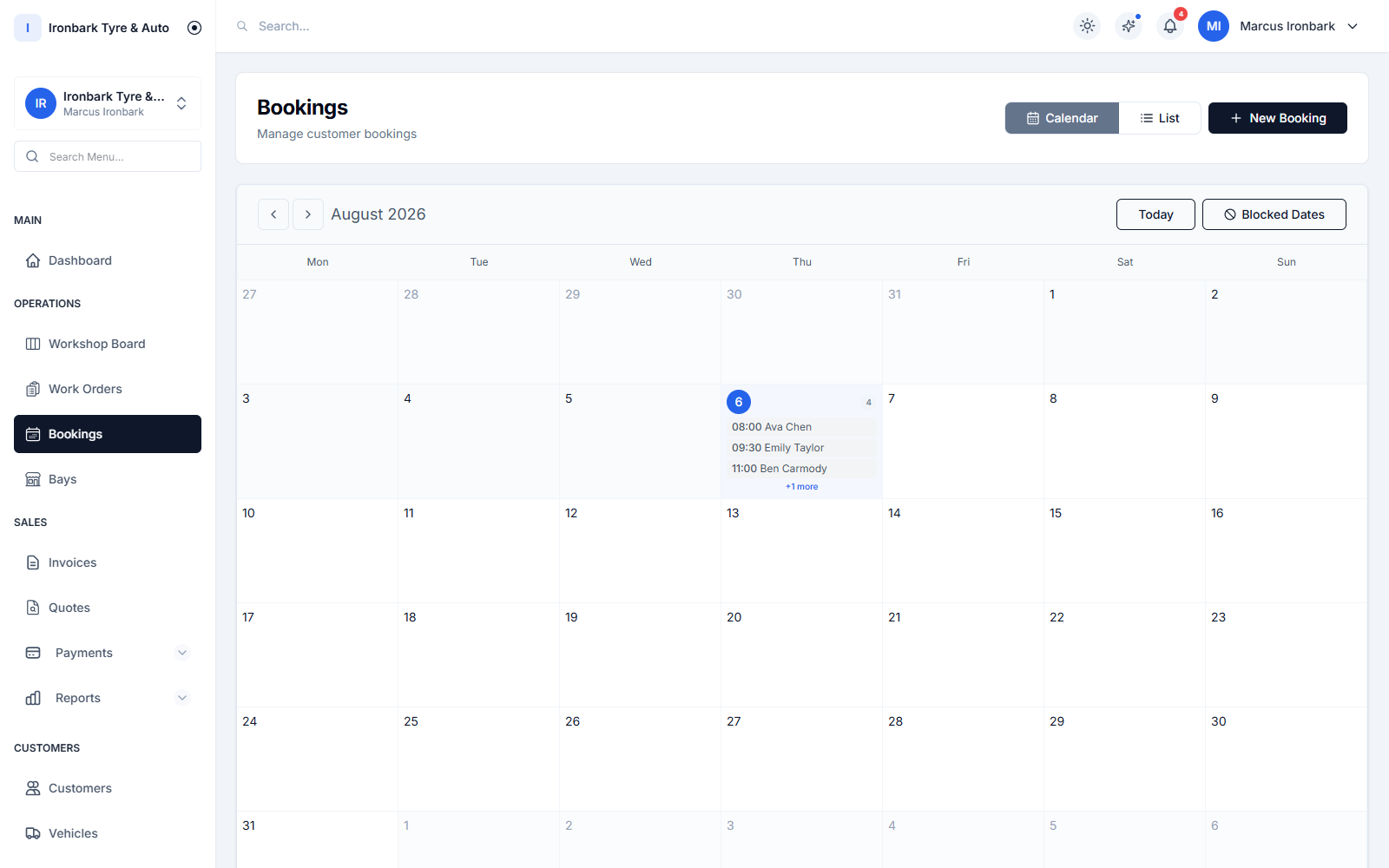Open the Dashboard home icon
1389x868 pixels.
point(33,260)
